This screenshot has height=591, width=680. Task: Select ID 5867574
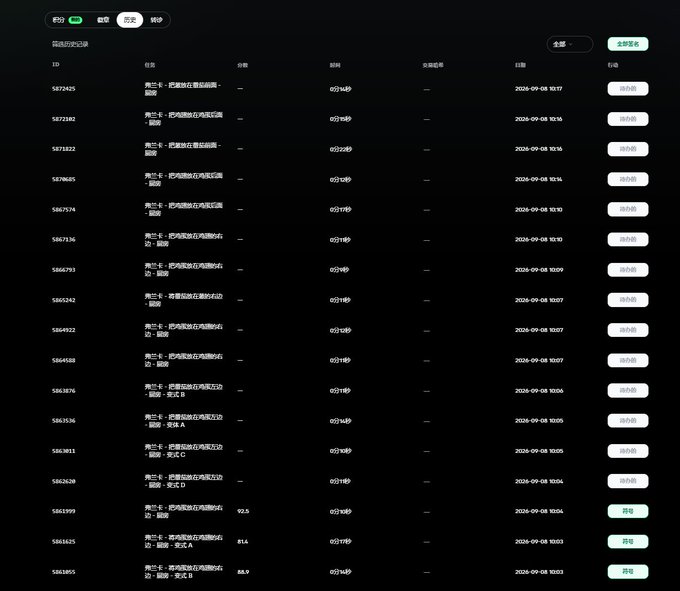(64, 209)
